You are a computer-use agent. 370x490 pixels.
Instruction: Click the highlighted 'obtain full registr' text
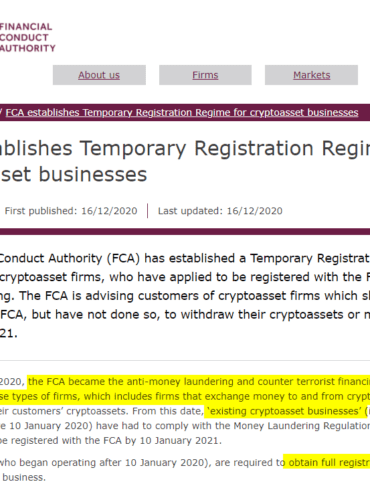(x=327, y=463)
